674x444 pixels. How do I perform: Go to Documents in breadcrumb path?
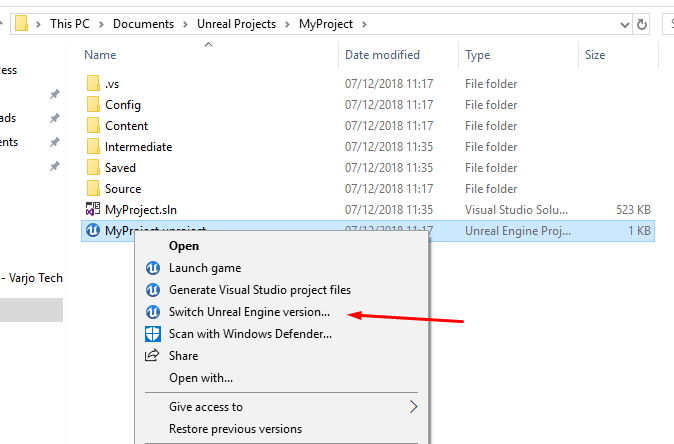[x=143, y=24]
